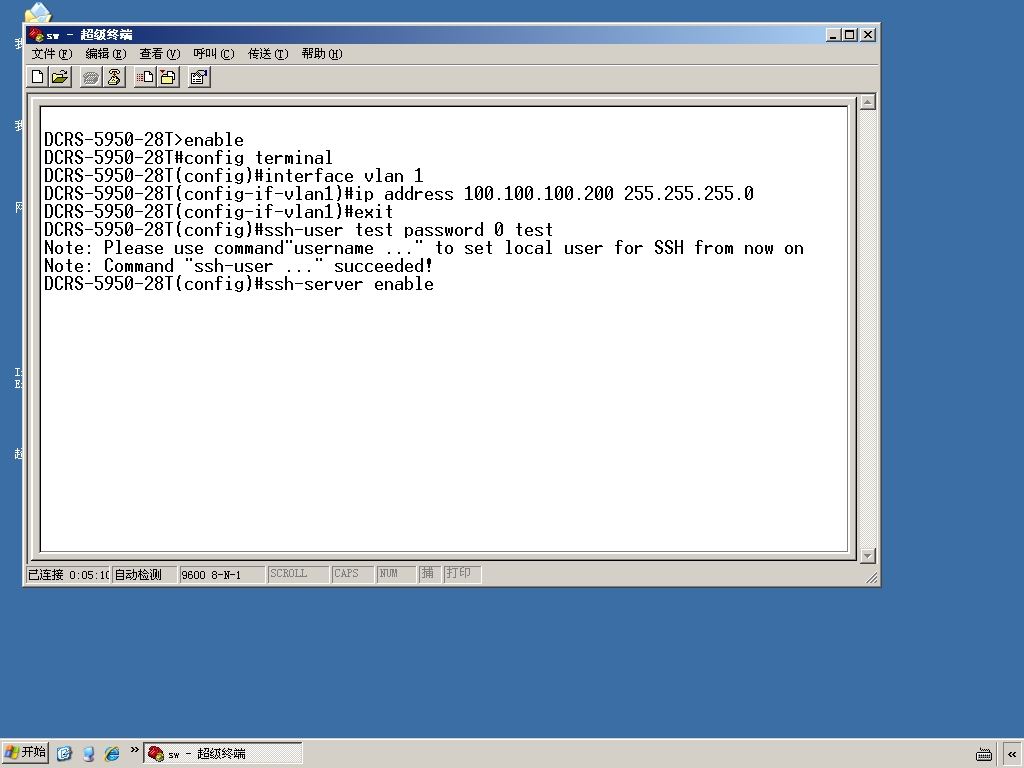
Task: Click the 'succeeded!' note line
Action: pos(238,266)
